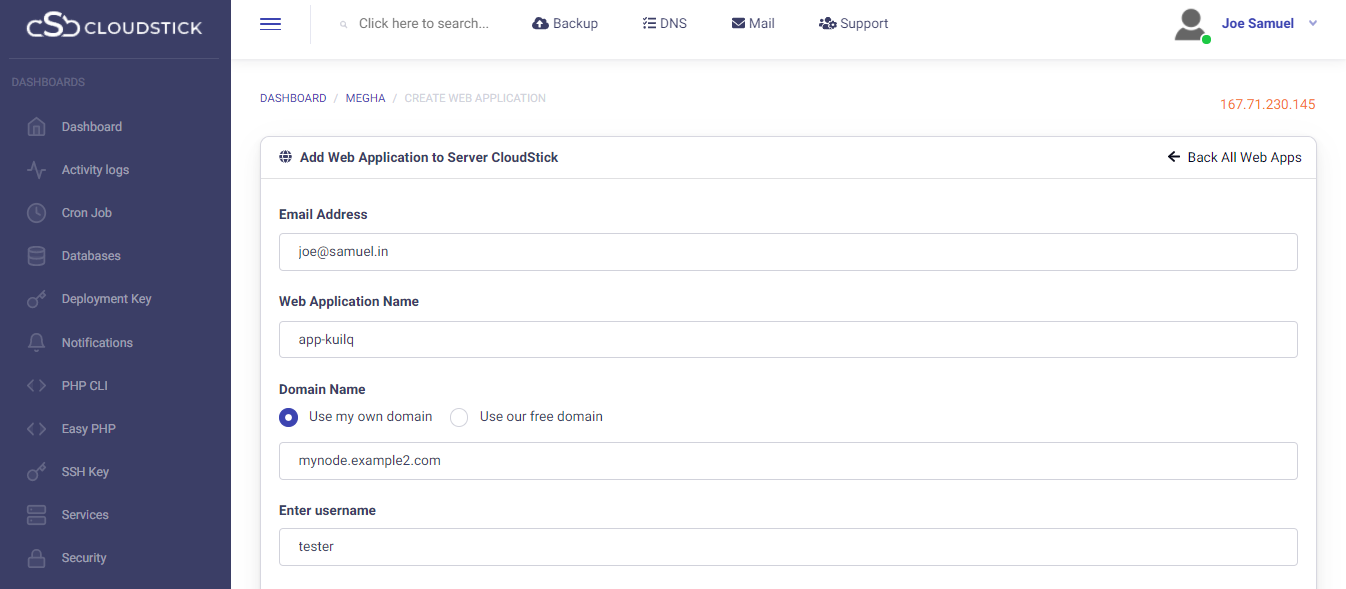This screenshot has width=1346, height=589.
Task: Click the Joe Samuel avatar icon
Action: [1190, 25]
